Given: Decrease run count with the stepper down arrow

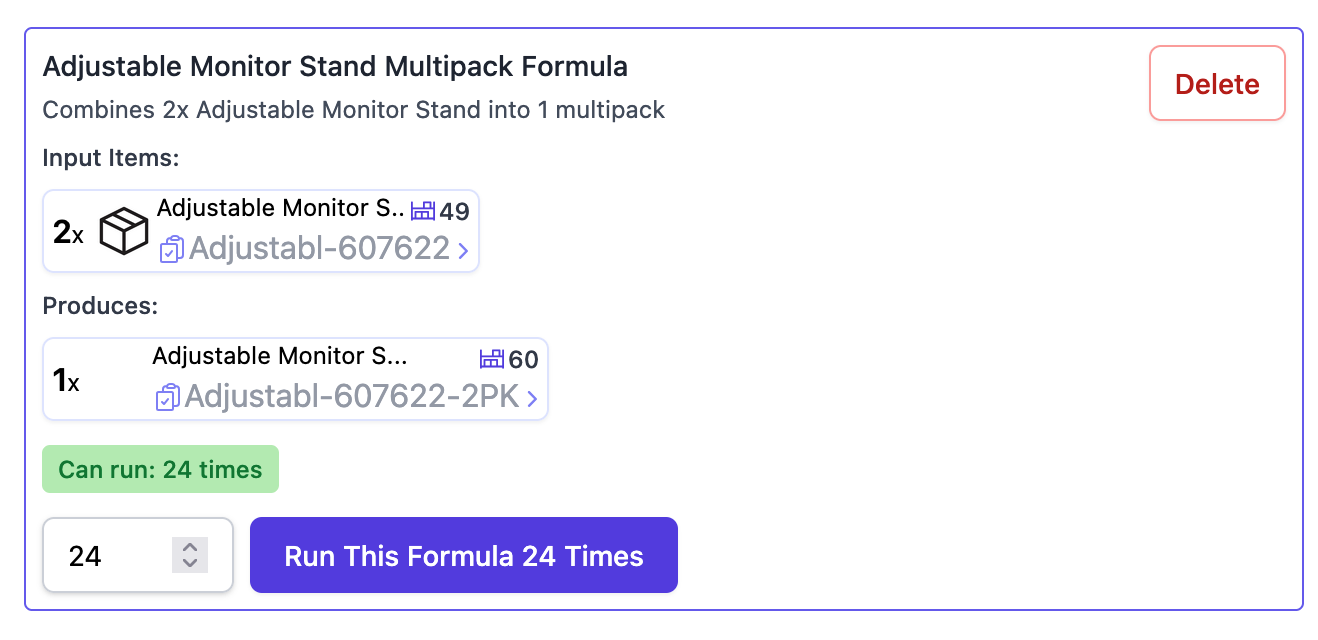Looking at the screenshot, I should click(190, 563).
